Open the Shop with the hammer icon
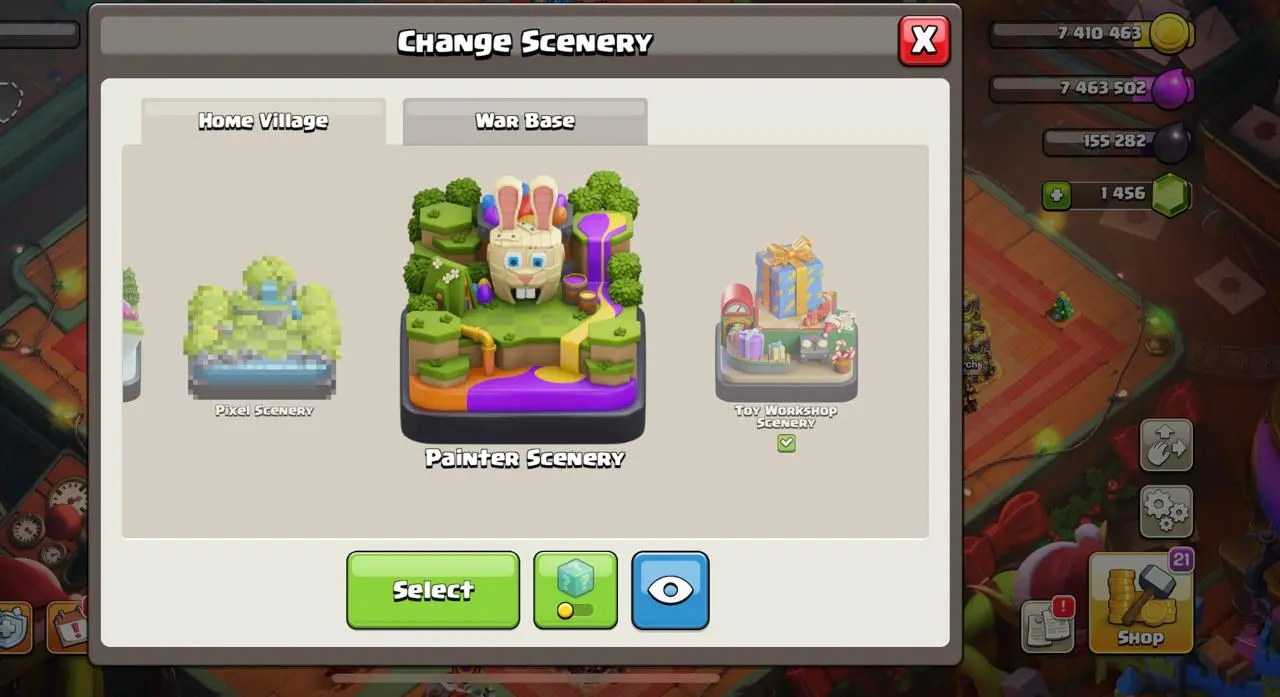This screenshot has width=1280, height=697. coord(1141,601)
